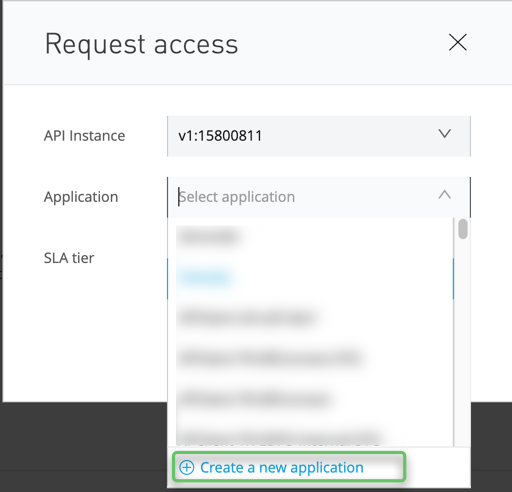This screenshot has width=512, height=492.
Task: Collapse the Application list with the up chevron
Action: 445,194
